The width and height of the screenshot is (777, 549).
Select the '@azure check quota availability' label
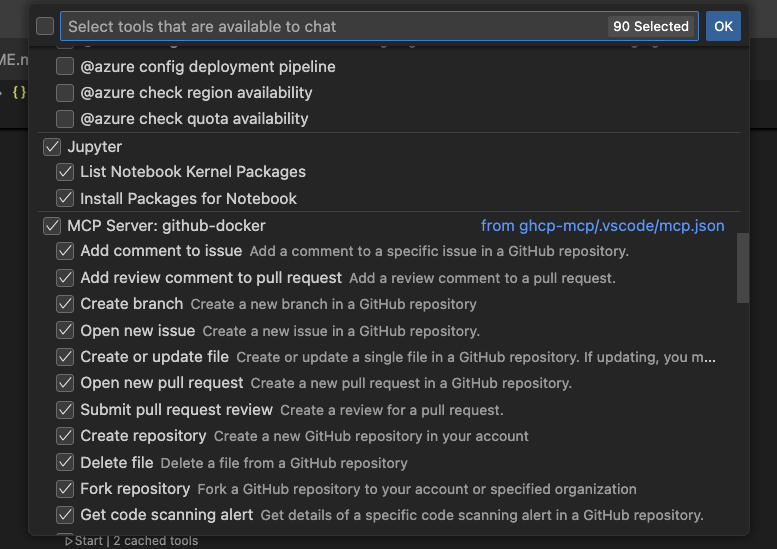[194, 119]
